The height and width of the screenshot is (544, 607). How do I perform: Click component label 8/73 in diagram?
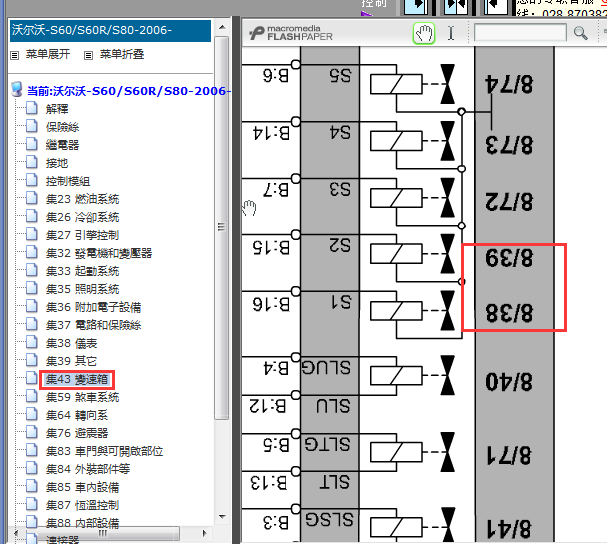click(509, 145)
